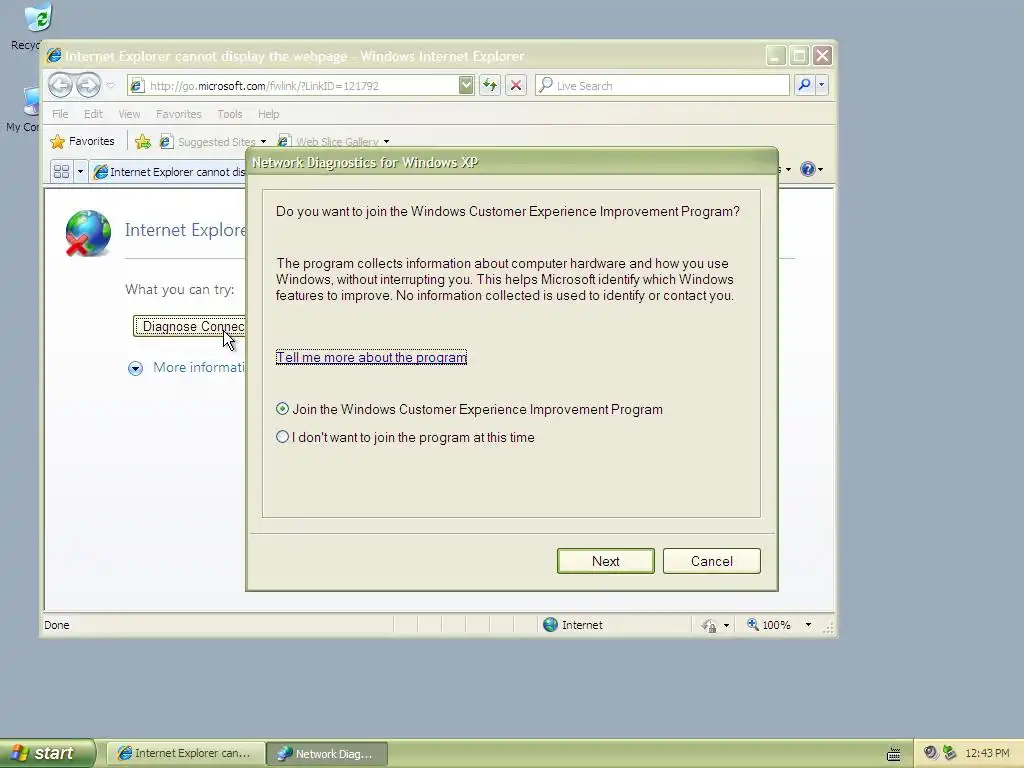Open search provider options dropdown
Screen dimensions: 1024x768
click(x=822, y=85)
